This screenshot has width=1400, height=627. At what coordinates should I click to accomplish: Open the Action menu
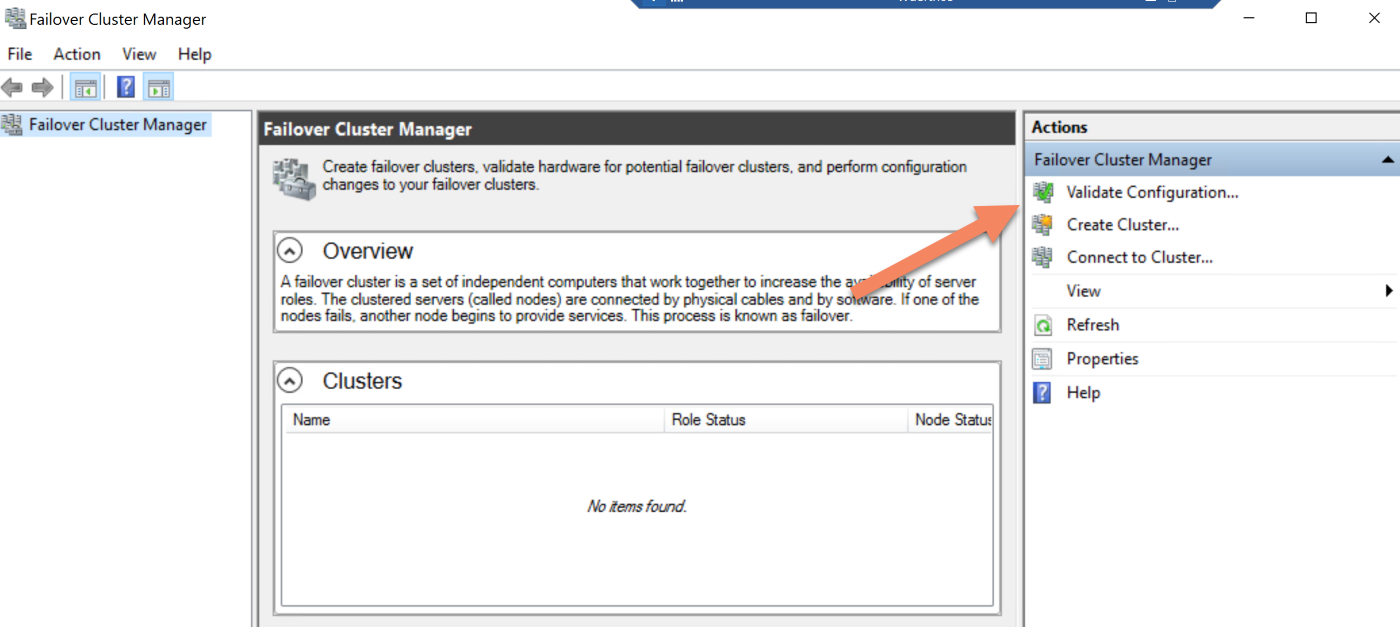tap(77, 54)
